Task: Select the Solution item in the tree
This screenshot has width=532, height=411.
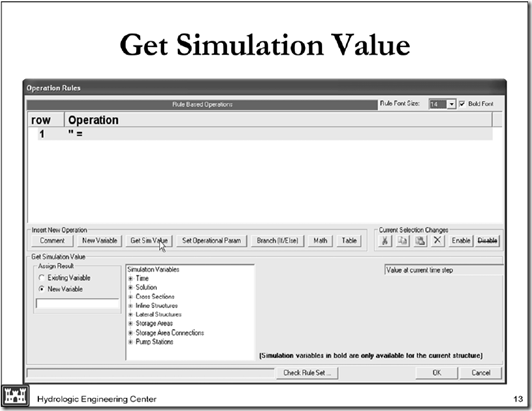Action: coord(146,287)
